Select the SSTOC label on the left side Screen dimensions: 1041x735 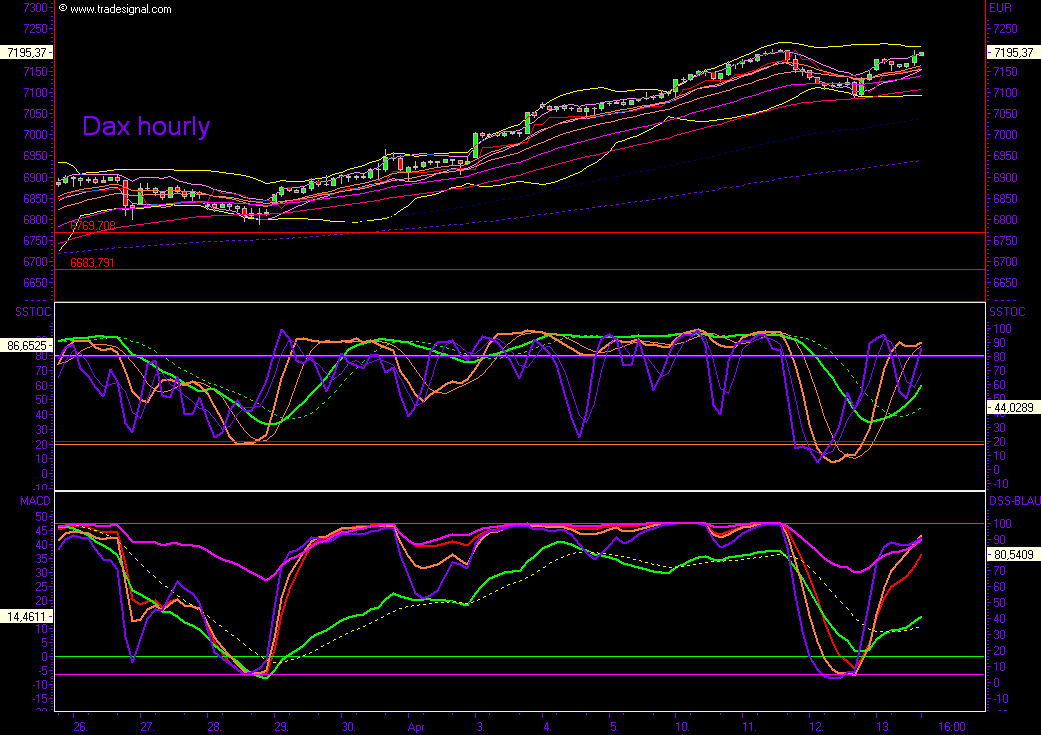click(x=35, y=311)
